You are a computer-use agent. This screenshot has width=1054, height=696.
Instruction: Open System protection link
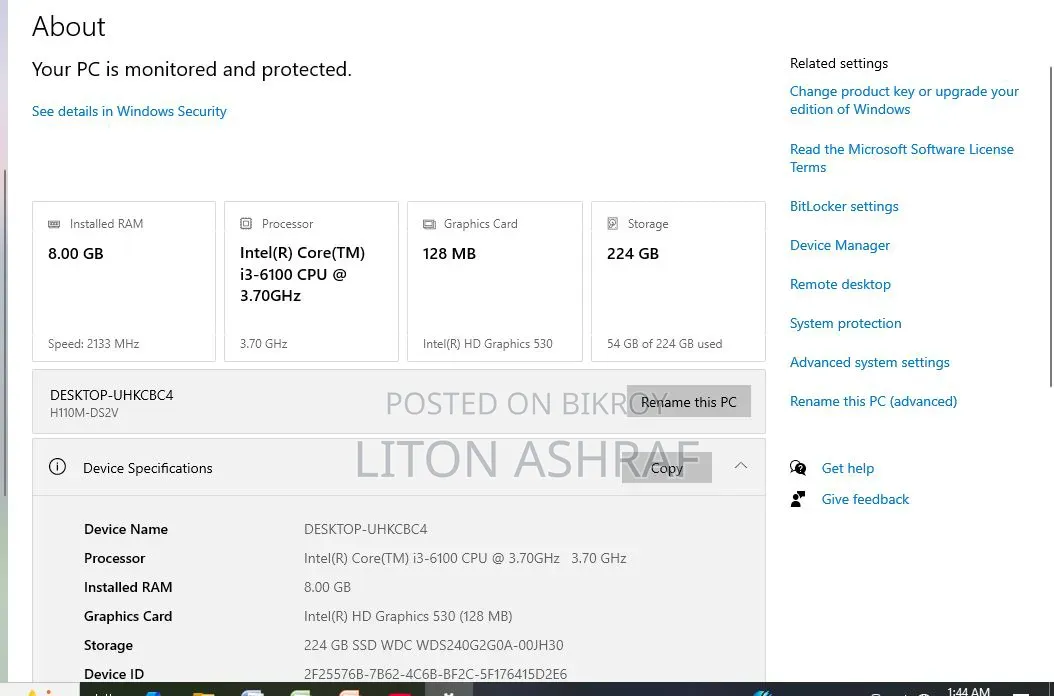[x=846, y=323]
